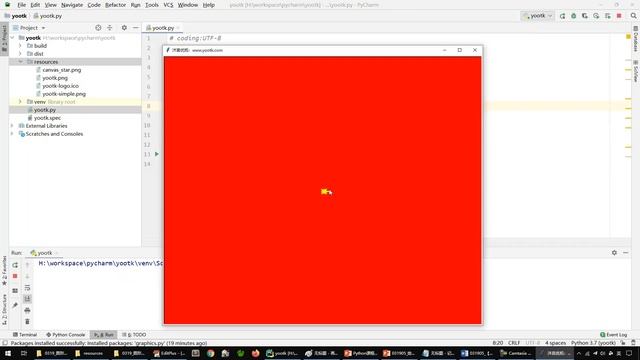Viewport: 640px width, 360px height.
Task: Rerun yootk in Run panel
Action: click(x=15, y=265)
